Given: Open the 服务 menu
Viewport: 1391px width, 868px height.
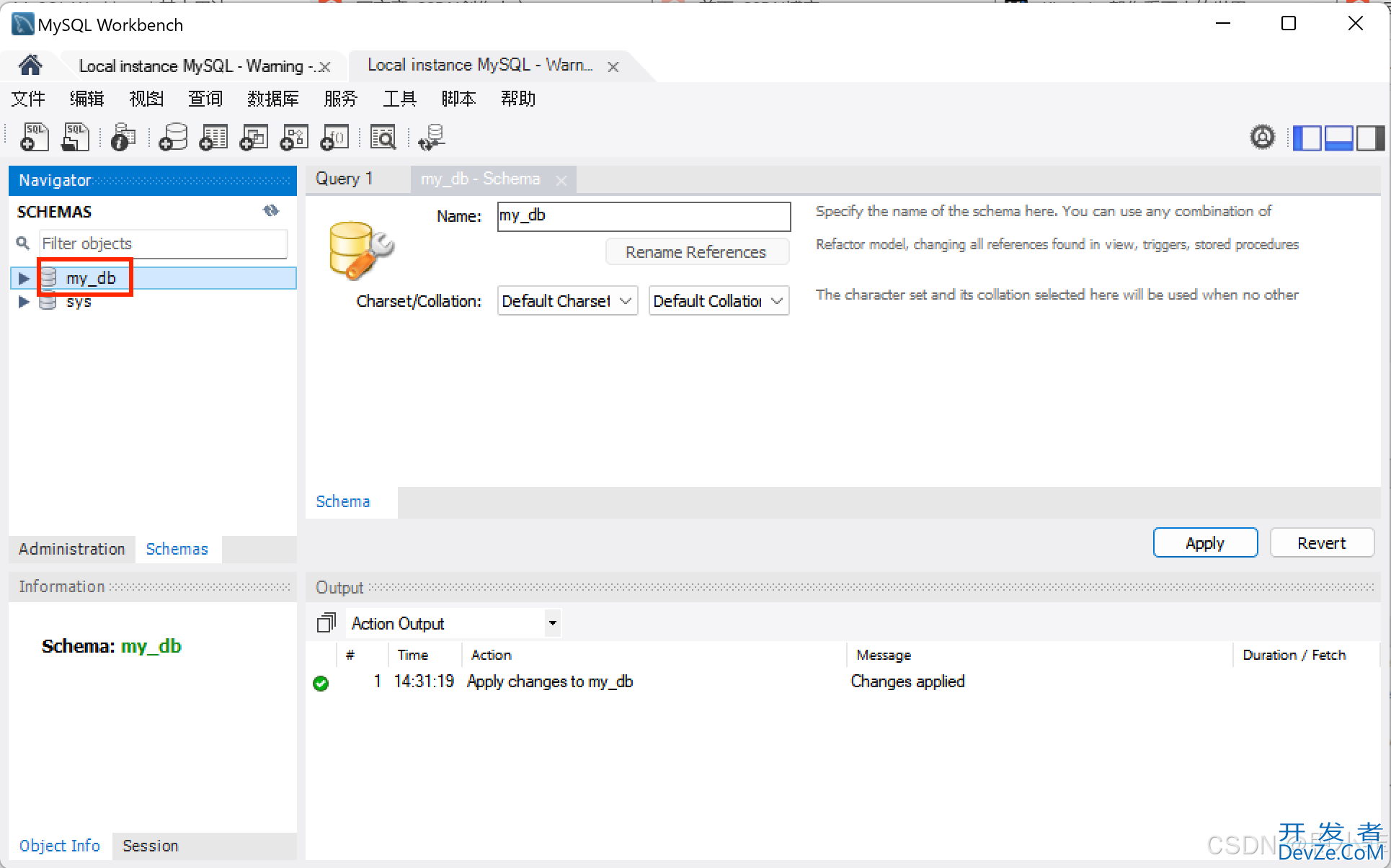Looking at the screenshot, I should [341, 99].
